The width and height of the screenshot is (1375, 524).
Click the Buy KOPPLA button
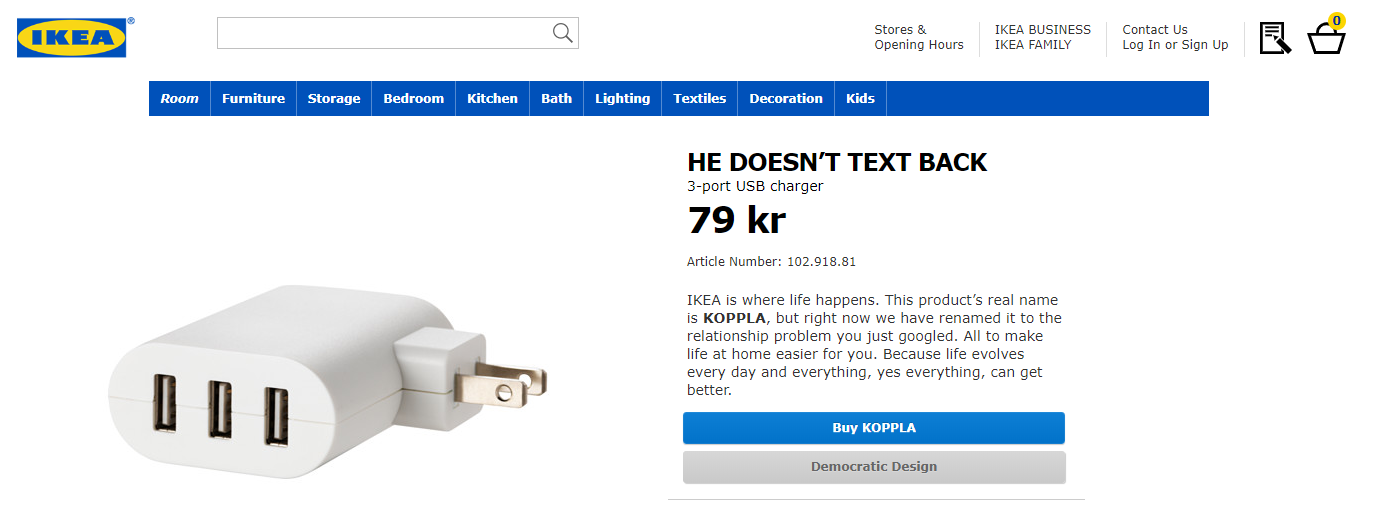pos(874,428)
